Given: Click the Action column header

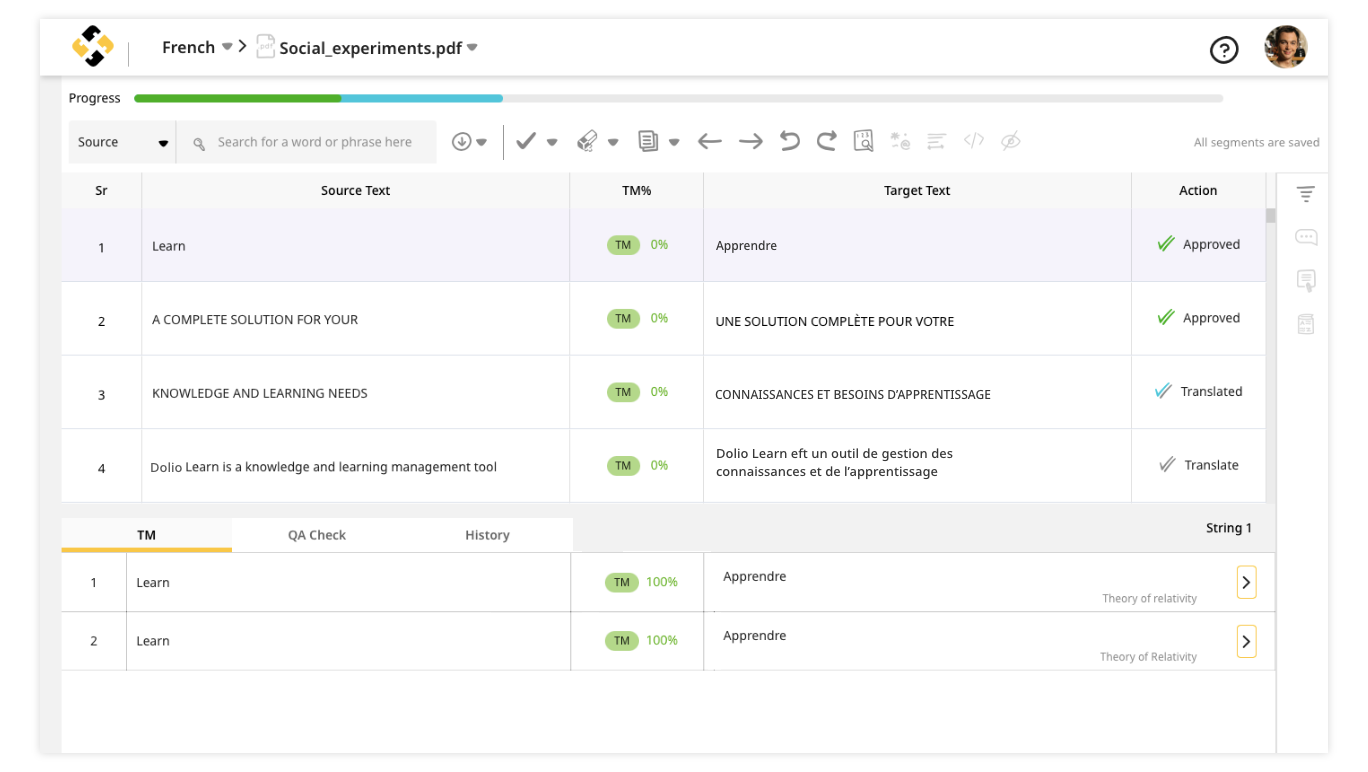Looking at the screenshot, I should point(1198,190).
